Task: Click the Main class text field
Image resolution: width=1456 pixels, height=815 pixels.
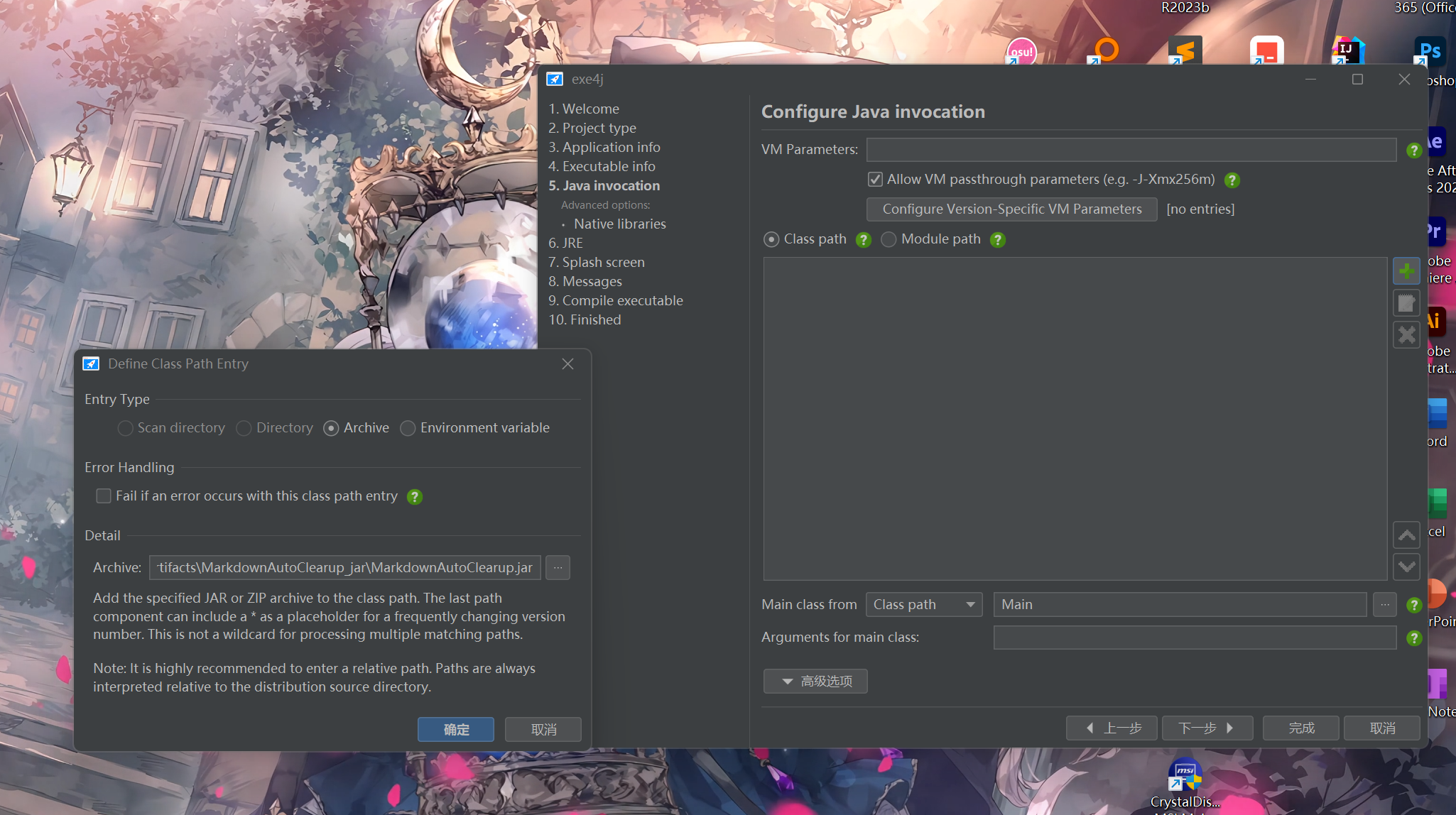Action: pyautogui.click(x=1180, y=605)
